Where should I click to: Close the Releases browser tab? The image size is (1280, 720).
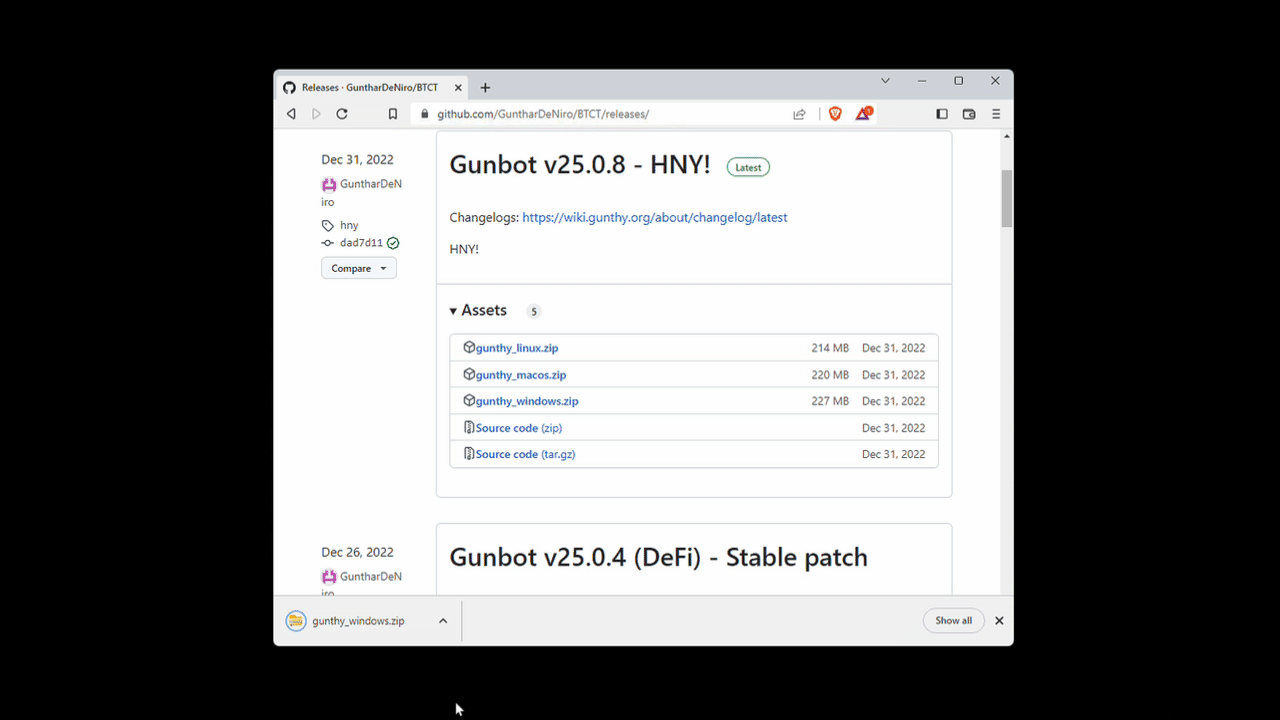458,88
